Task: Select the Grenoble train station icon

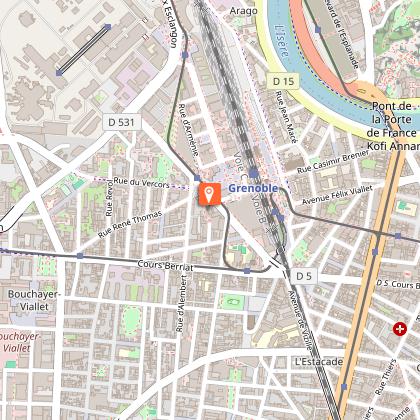Action: pos(253,173)
